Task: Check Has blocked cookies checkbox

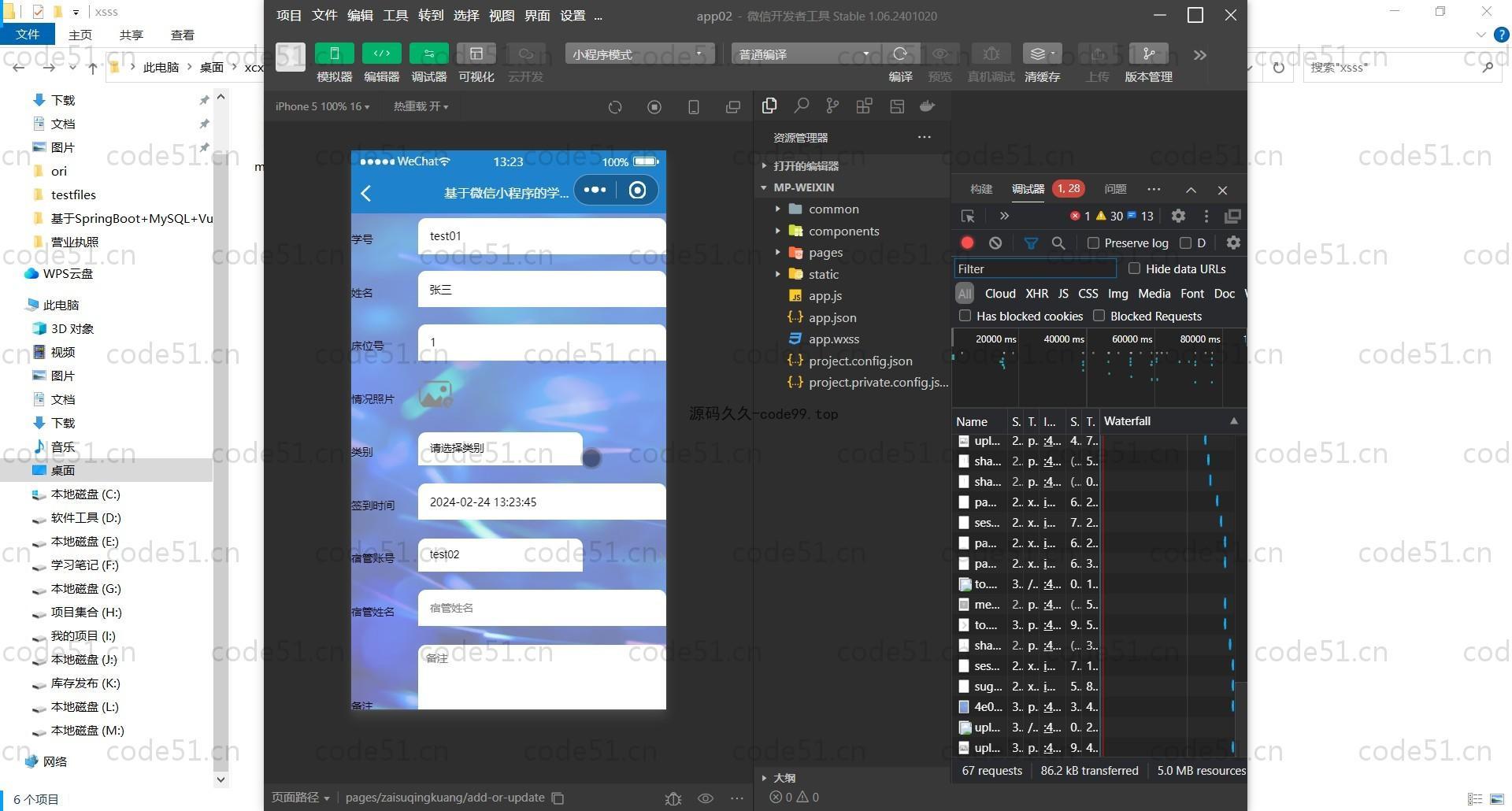Action: (x=965, y=316)
